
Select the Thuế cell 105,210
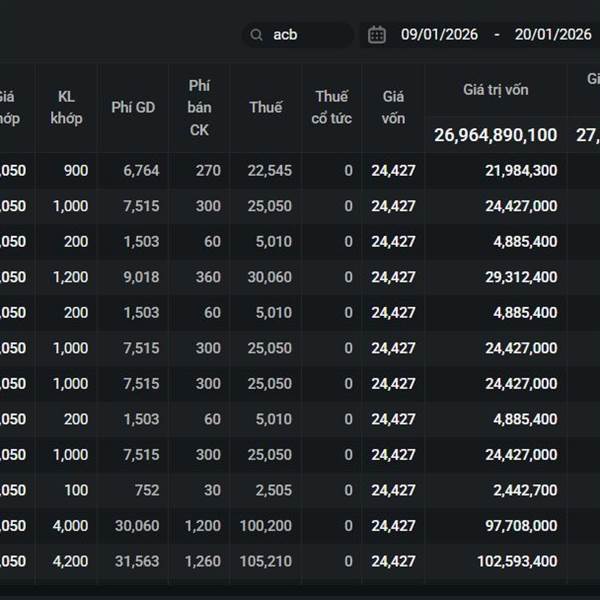click(266, 561)
